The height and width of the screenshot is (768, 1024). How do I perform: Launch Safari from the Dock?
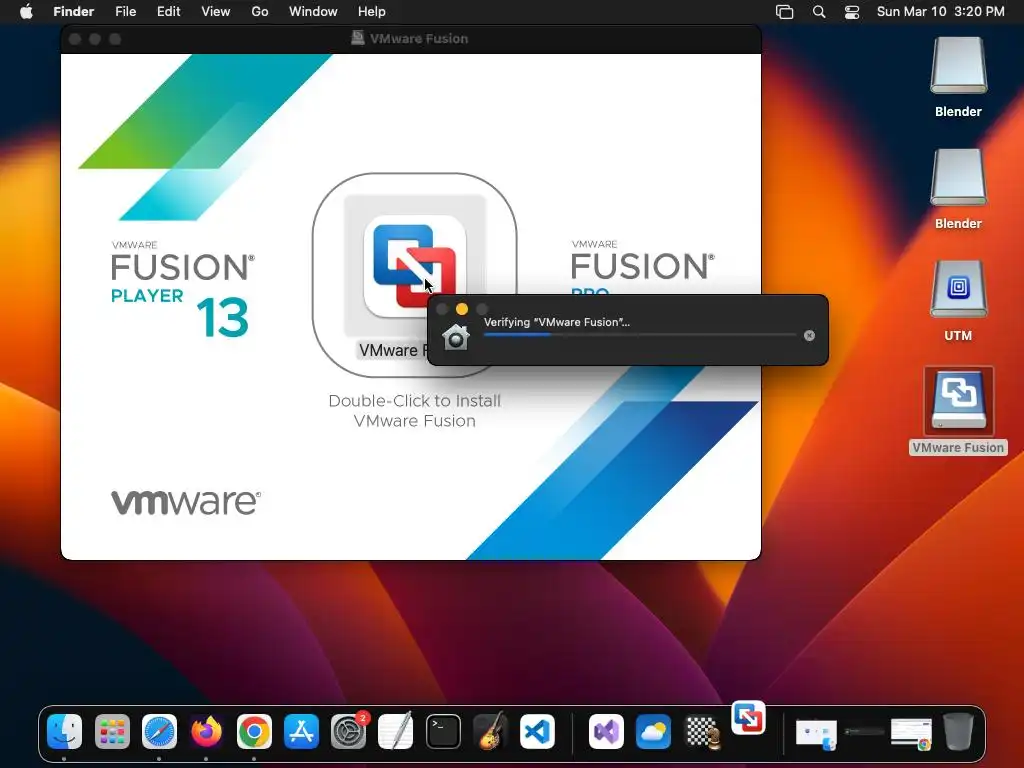[159, 731]
